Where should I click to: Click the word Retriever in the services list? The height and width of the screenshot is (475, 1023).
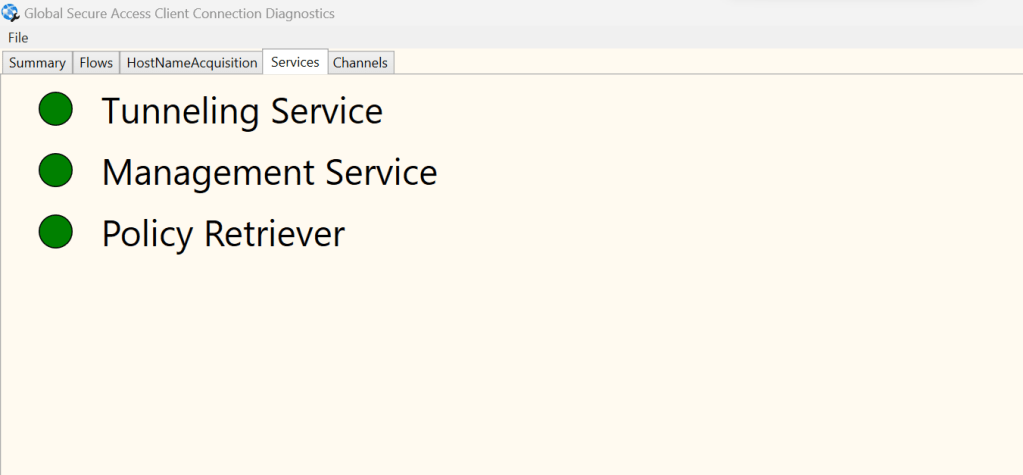click(274, 234)
